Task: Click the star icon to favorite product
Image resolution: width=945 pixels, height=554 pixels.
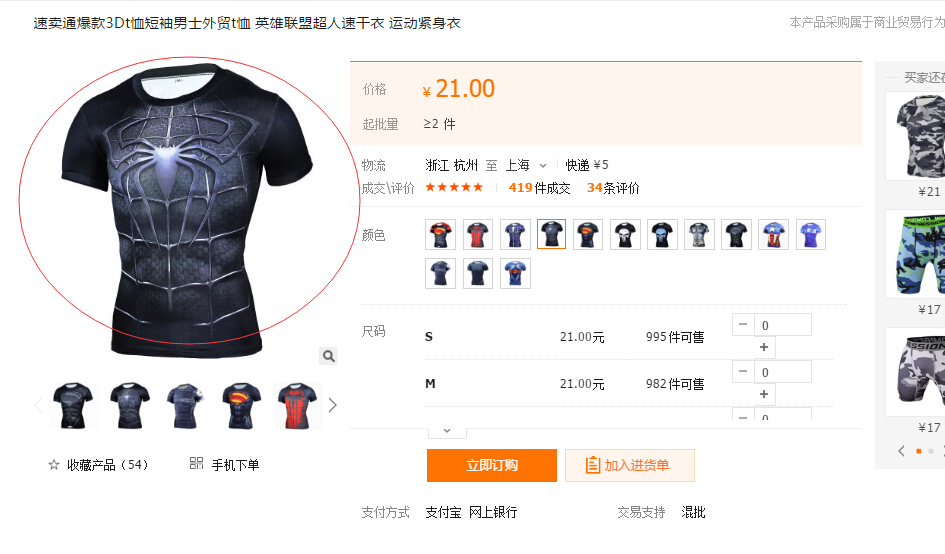Action: point(54,465)
